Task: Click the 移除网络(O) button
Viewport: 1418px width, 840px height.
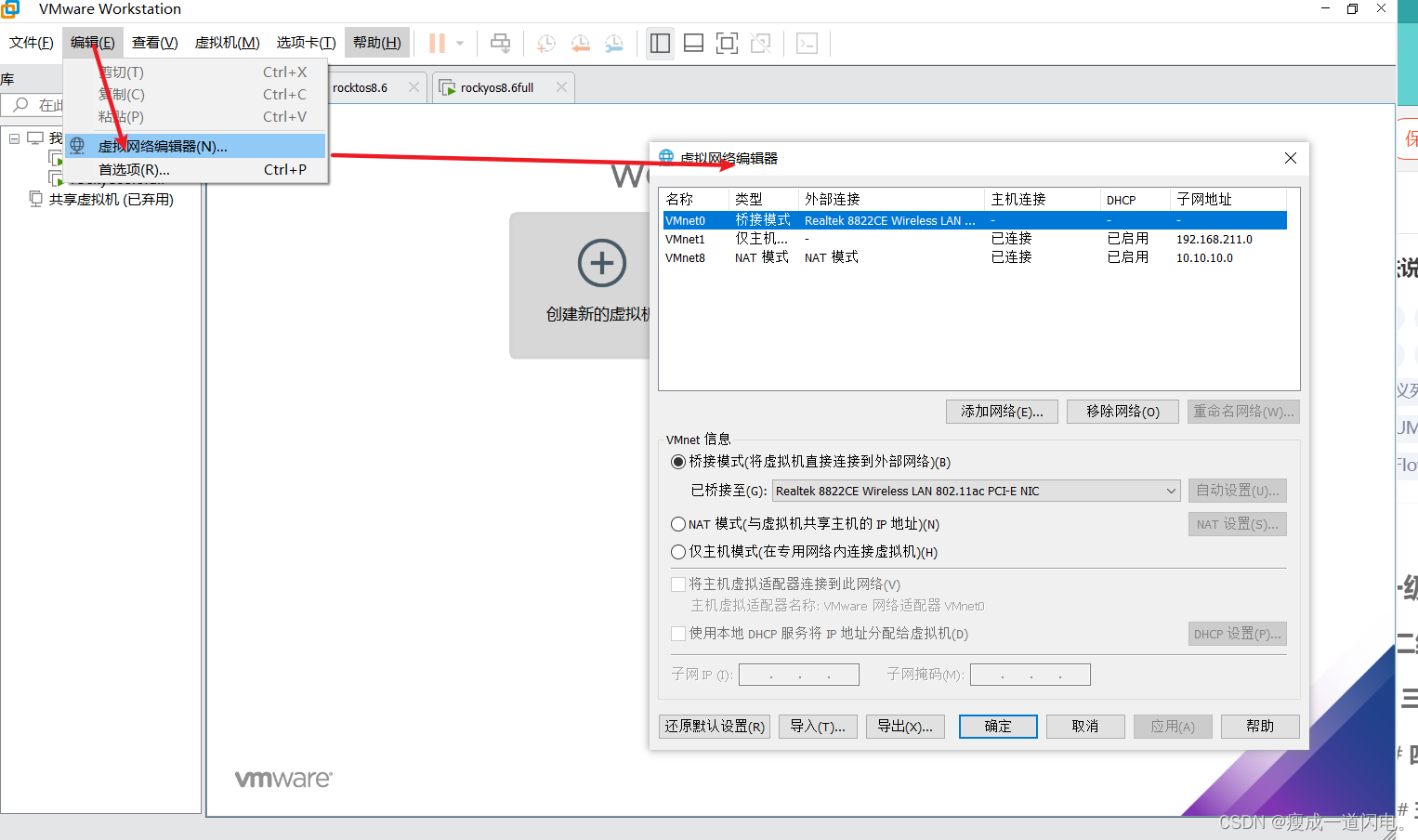Action: tap(1123, 412)
